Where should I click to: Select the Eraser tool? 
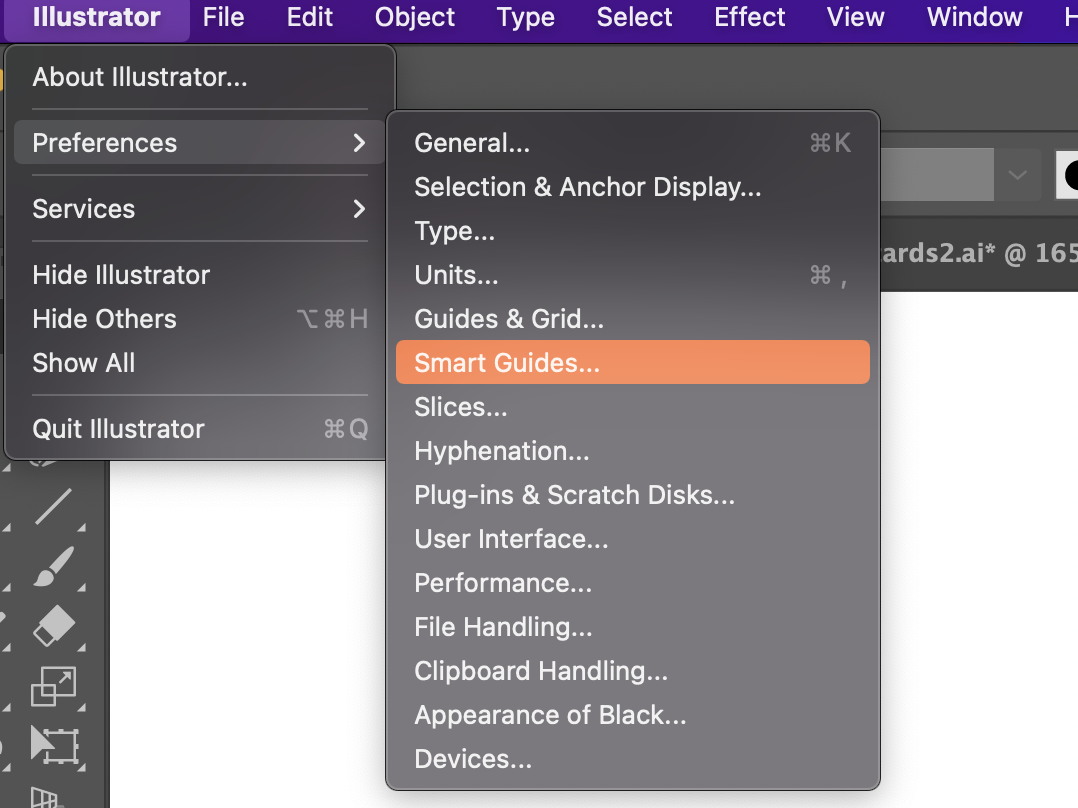point(52,627)
